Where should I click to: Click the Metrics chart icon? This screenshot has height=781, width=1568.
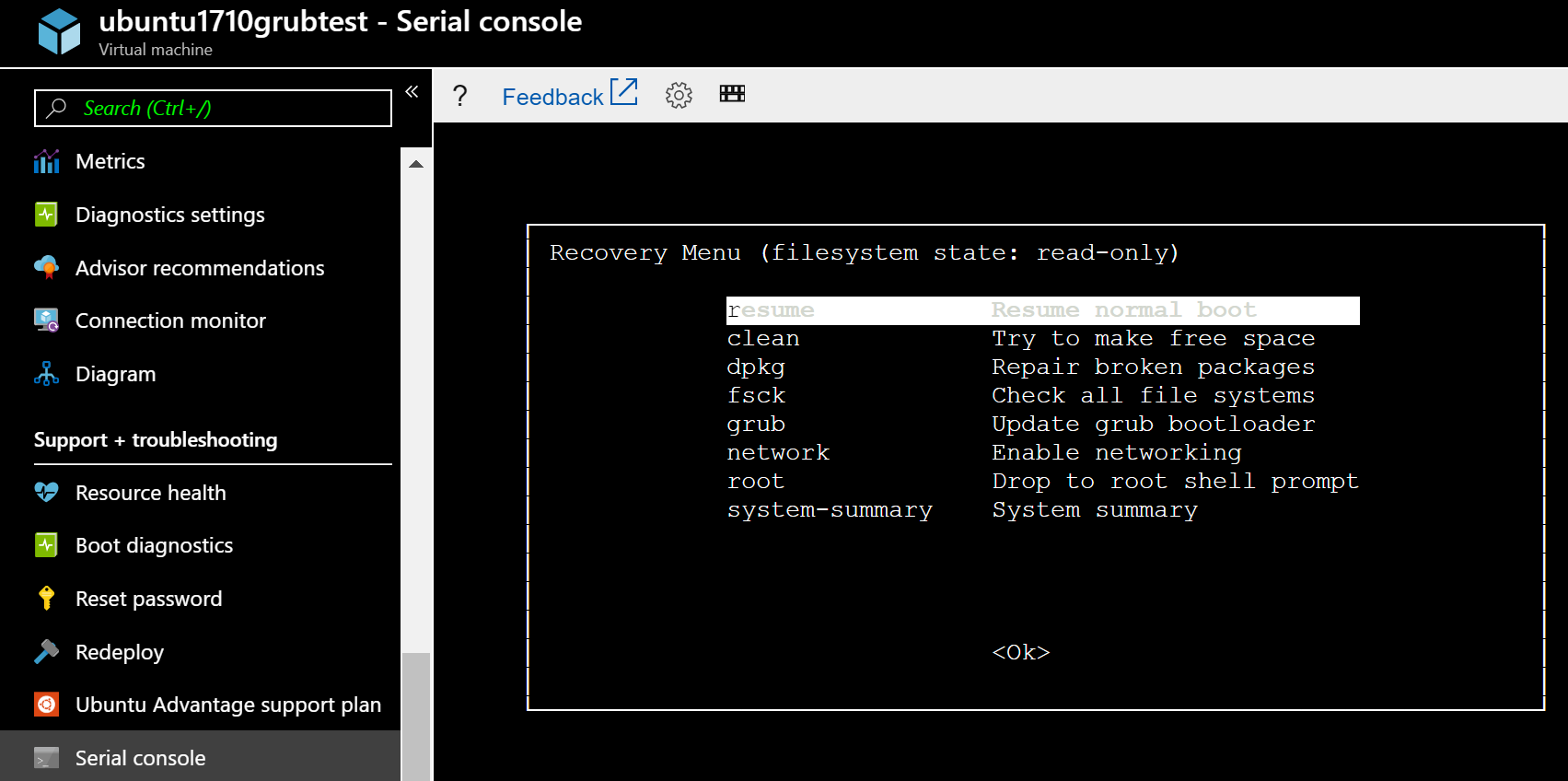point(46,161)
